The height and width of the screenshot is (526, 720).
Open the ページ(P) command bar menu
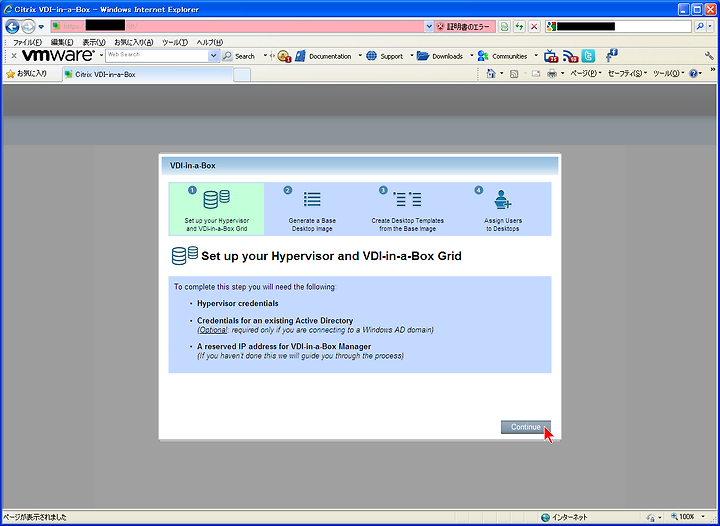586,73
